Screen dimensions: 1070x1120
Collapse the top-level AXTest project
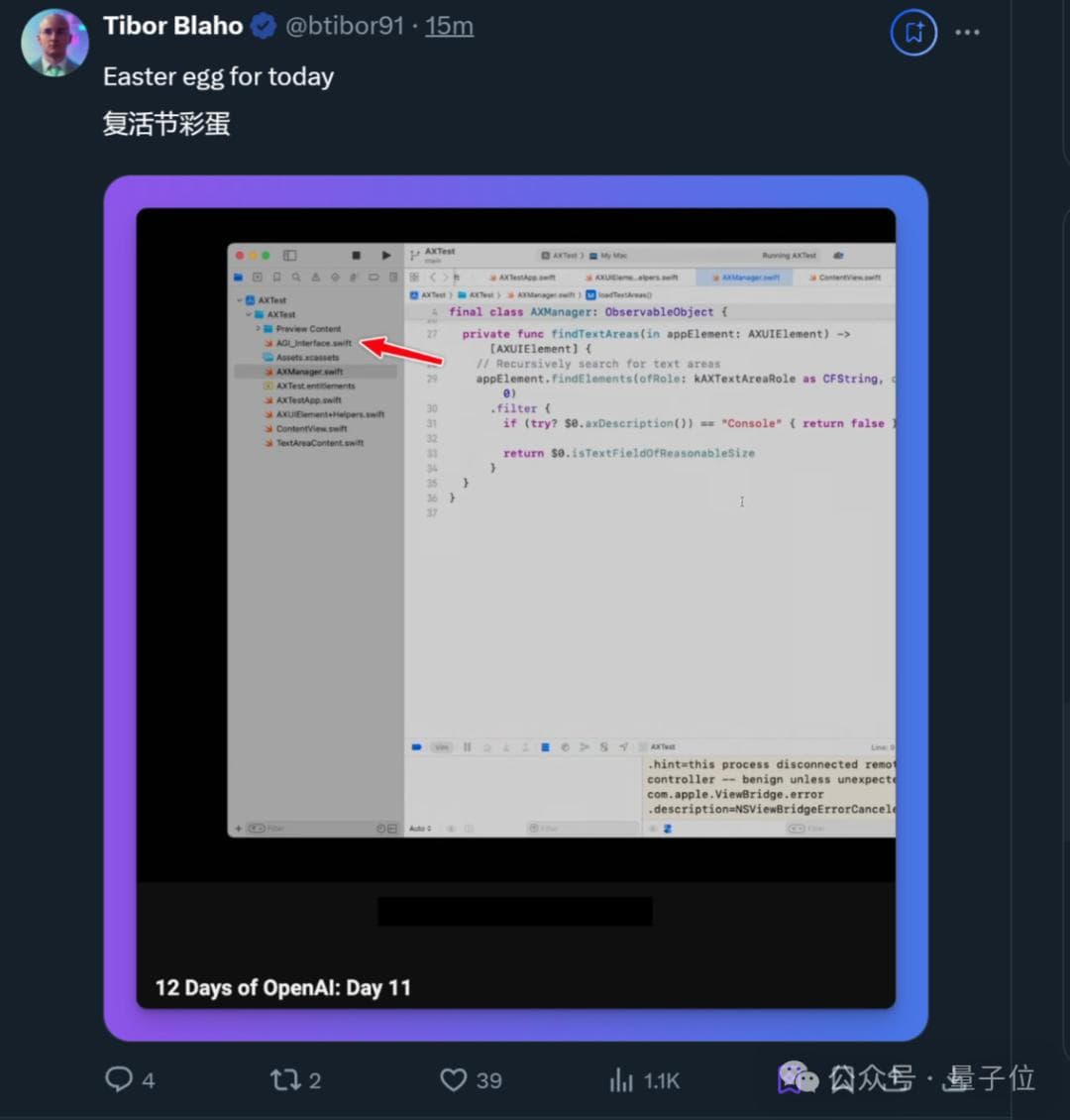240,300
